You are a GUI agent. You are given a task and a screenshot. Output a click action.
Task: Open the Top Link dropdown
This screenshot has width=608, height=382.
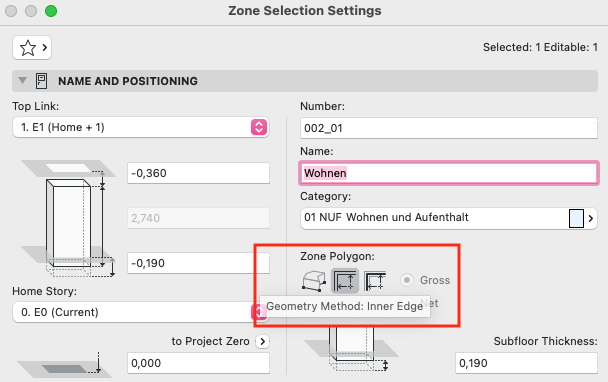tap(141, 127)
